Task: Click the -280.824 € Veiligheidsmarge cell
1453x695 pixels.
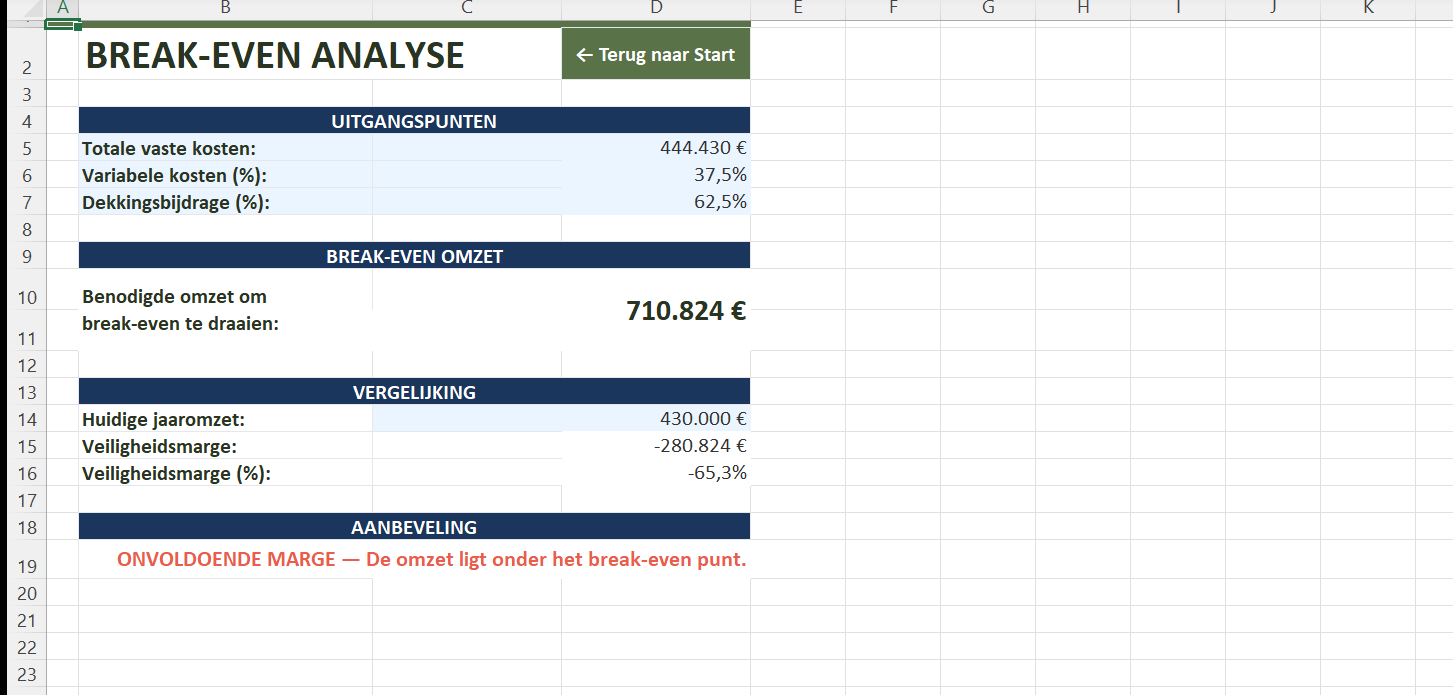Action: tap(655, 446)
